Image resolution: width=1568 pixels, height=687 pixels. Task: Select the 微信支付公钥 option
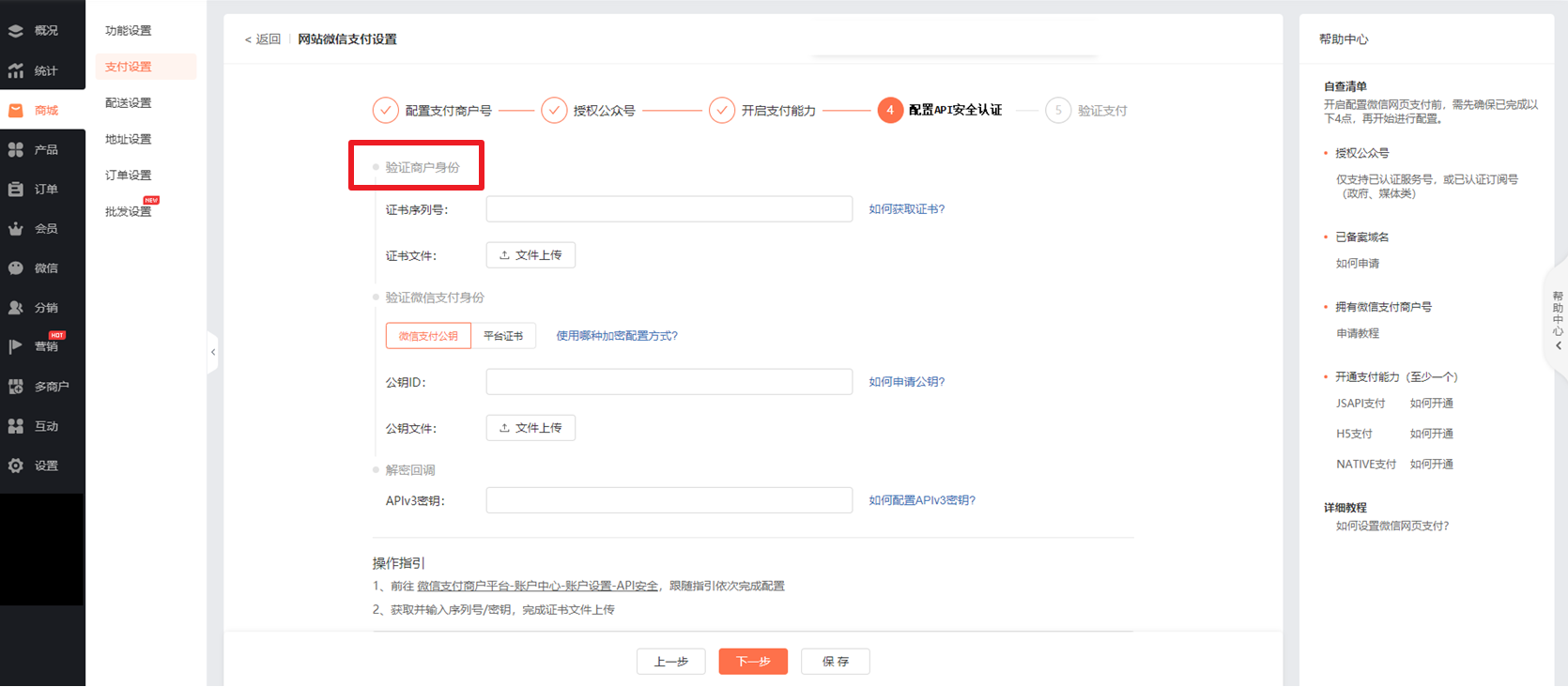pyautogui.click(x=428, y=336)
